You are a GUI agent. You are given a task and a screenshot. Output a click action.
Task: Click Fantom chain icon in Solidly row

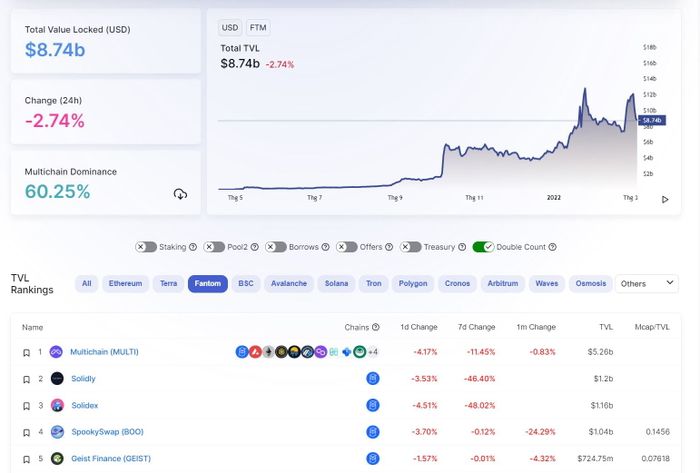pos(373,378)
